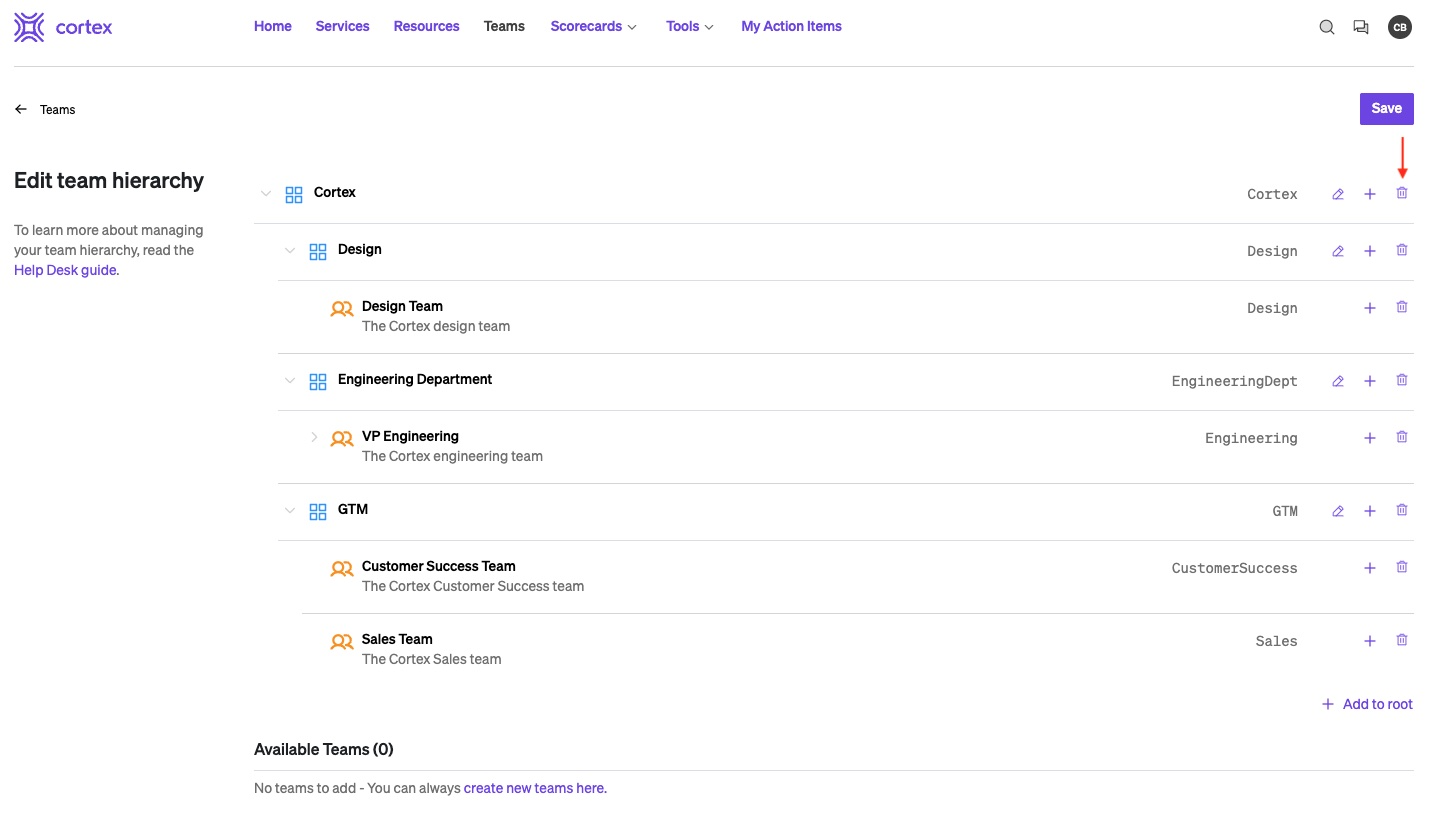Open the Help Desk guide link
1437x826 pixels.
coord(65,270)
